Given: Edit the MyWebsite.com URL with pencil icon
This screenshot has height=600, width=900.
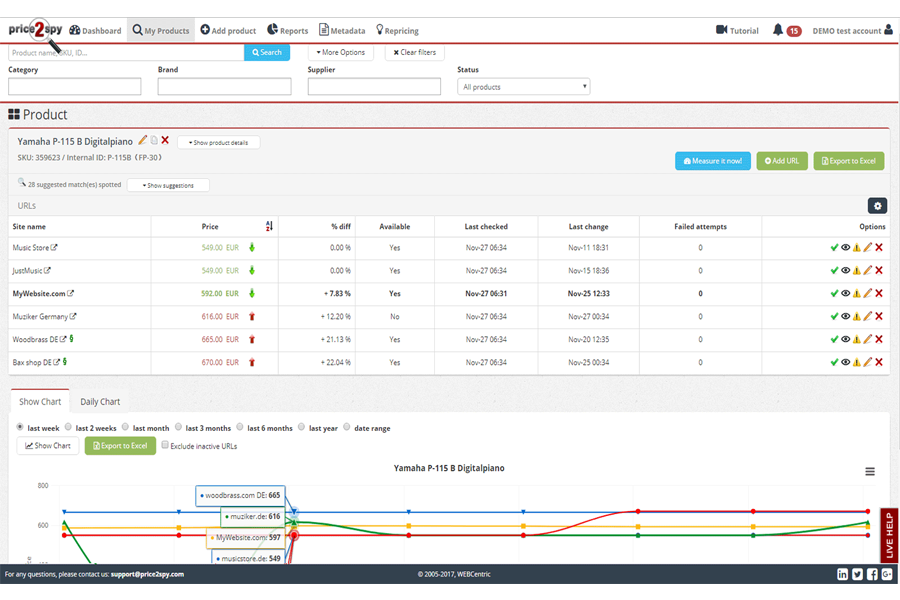Looking at the screenshot, I should 867,293.
